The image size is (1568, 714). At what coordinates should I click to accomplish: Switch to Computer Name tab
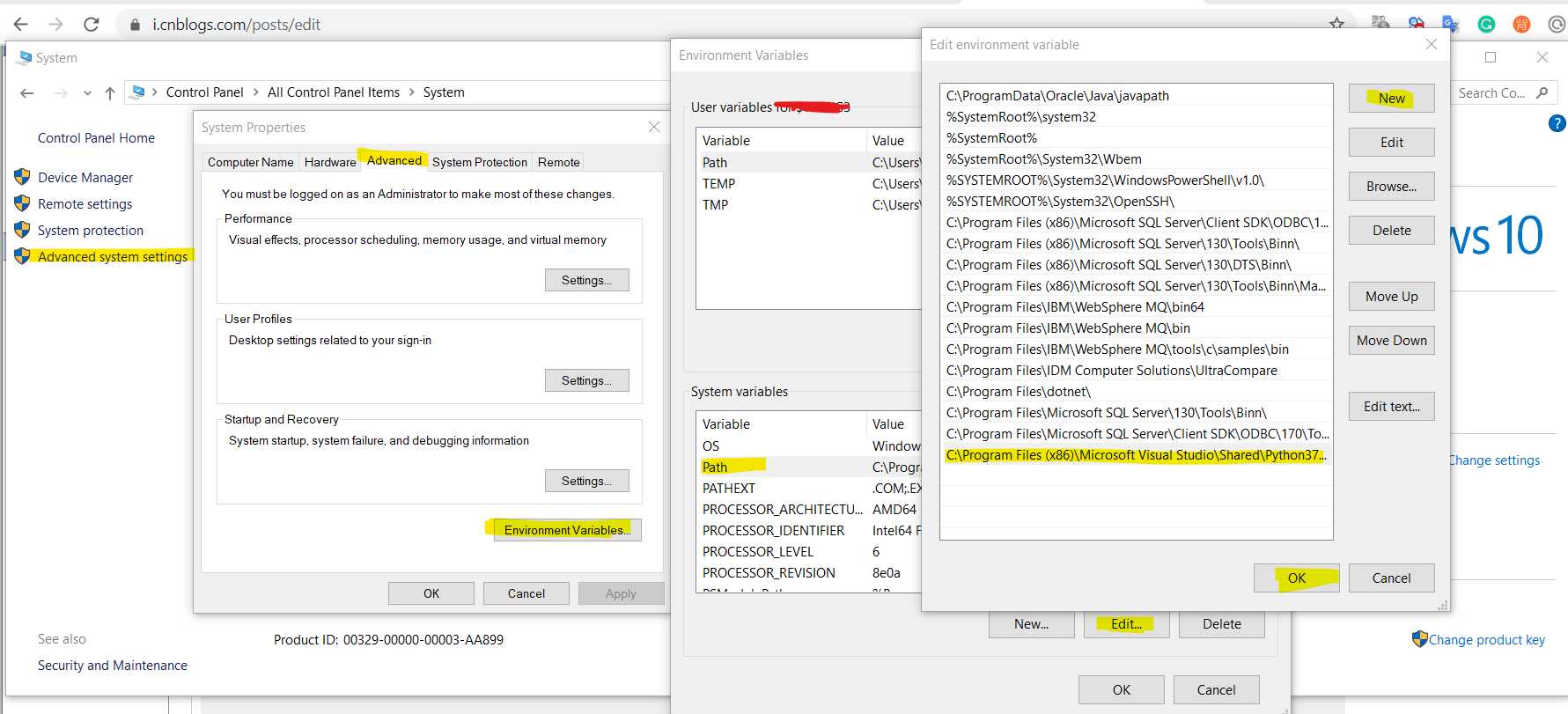(250, 162)
